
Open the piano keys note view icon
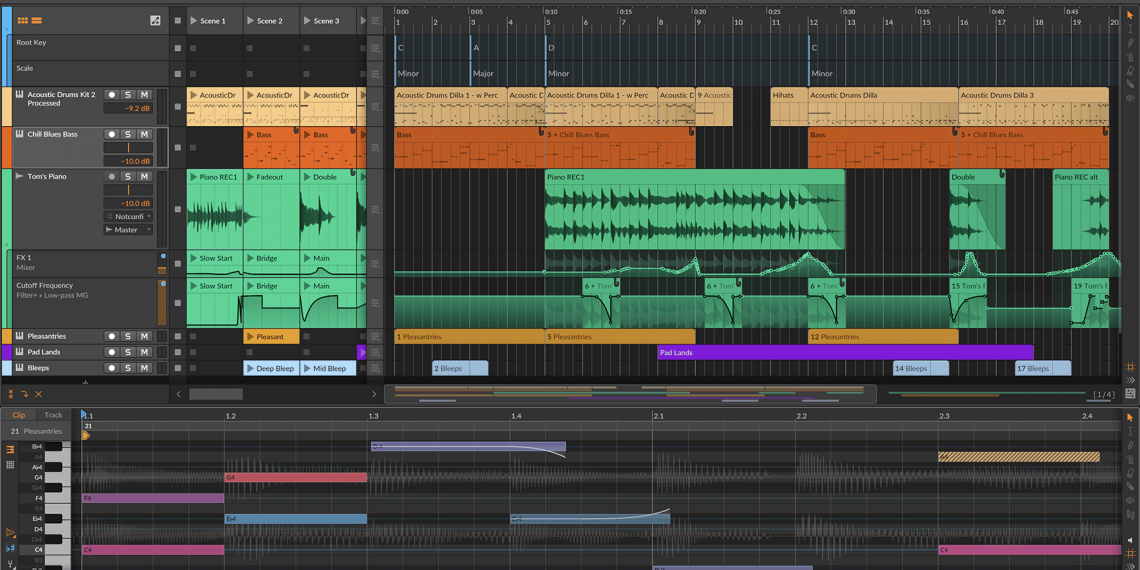coord(10,450)
